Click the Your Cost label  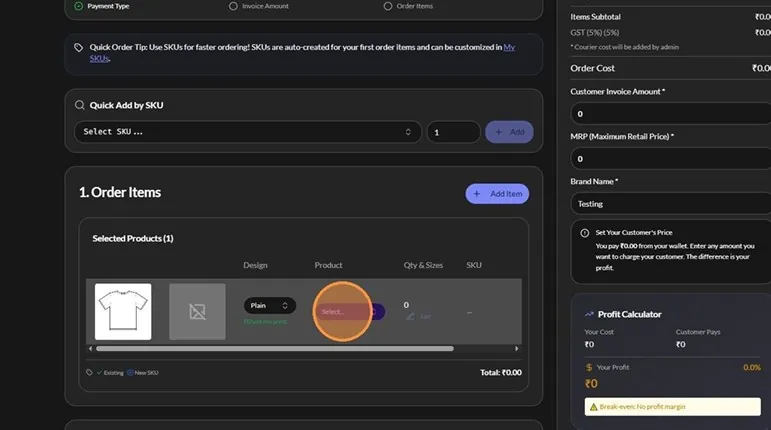point(599,332)
